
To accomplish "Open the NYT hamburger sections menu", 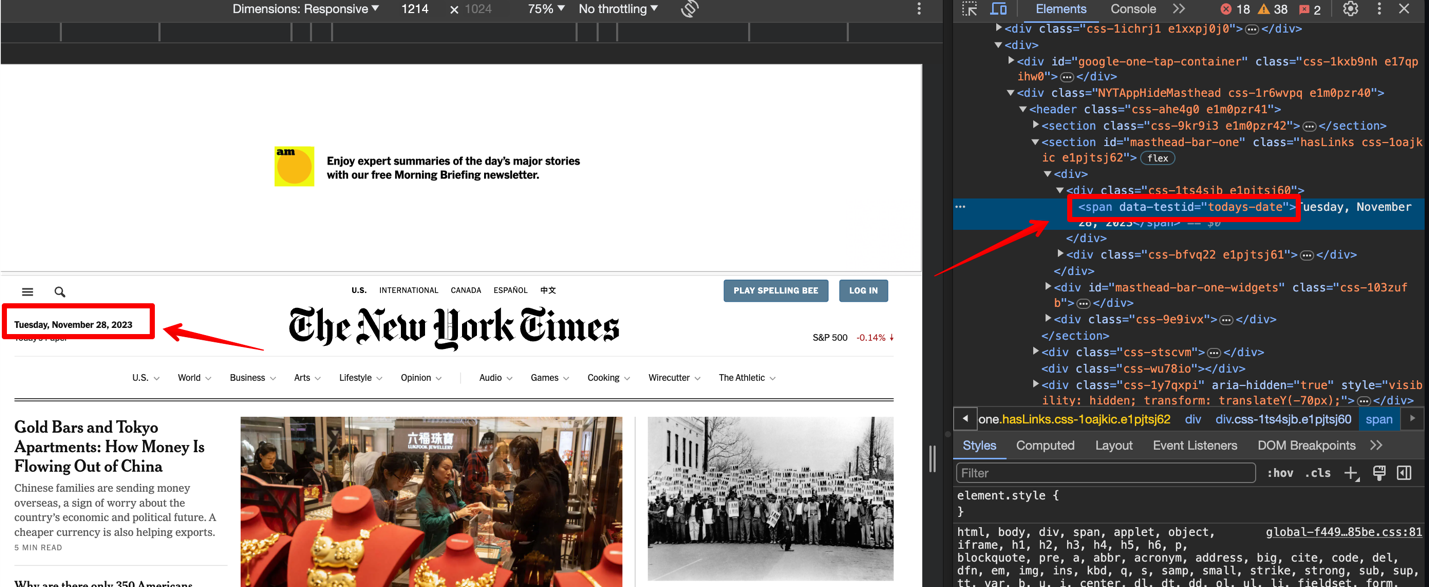I will coord(27,292).
